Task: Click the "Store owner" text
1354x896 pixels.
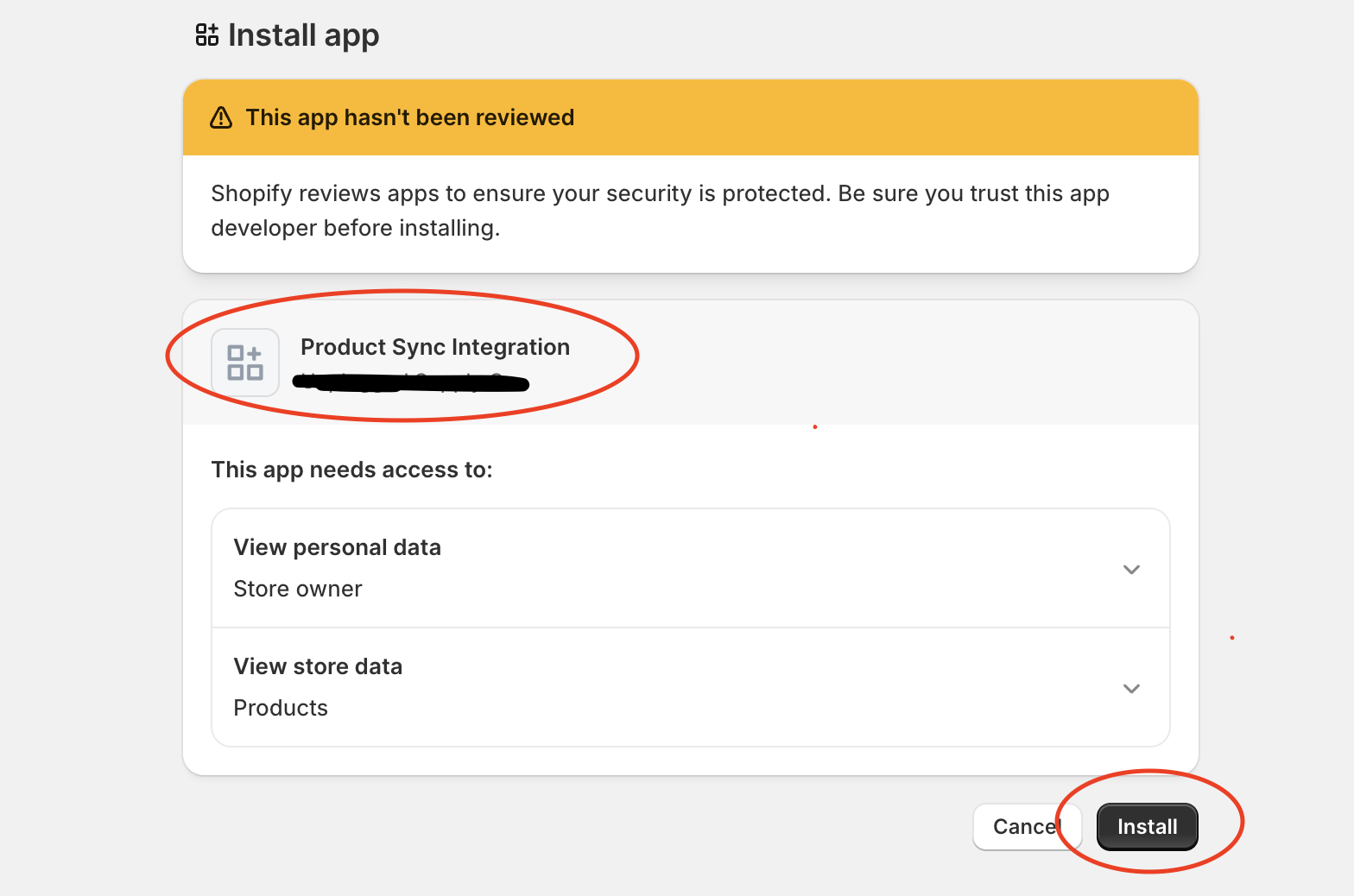Action: pyautogui.click(x=298, y=589)
